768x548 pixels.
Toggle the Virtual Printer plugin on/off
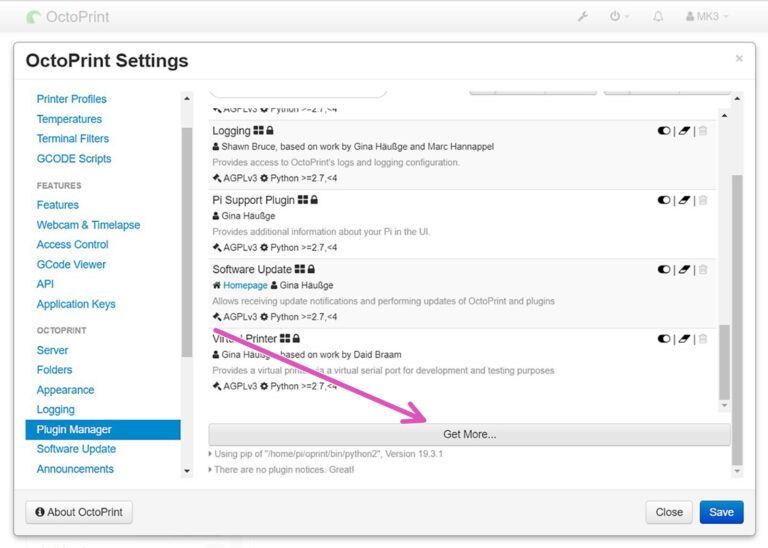tap(664, 339)
